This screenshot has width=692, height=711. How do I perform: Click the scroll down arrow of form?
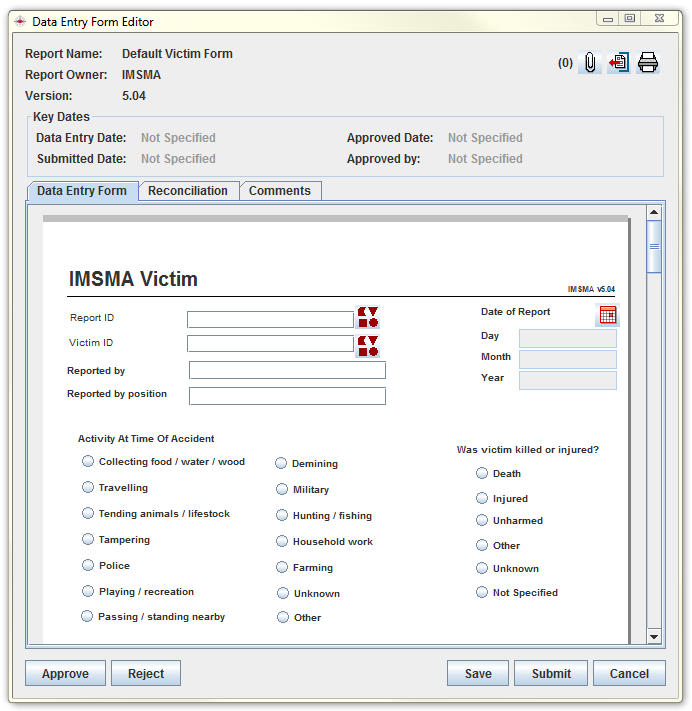pyautogui.click(x=654, y=636)
